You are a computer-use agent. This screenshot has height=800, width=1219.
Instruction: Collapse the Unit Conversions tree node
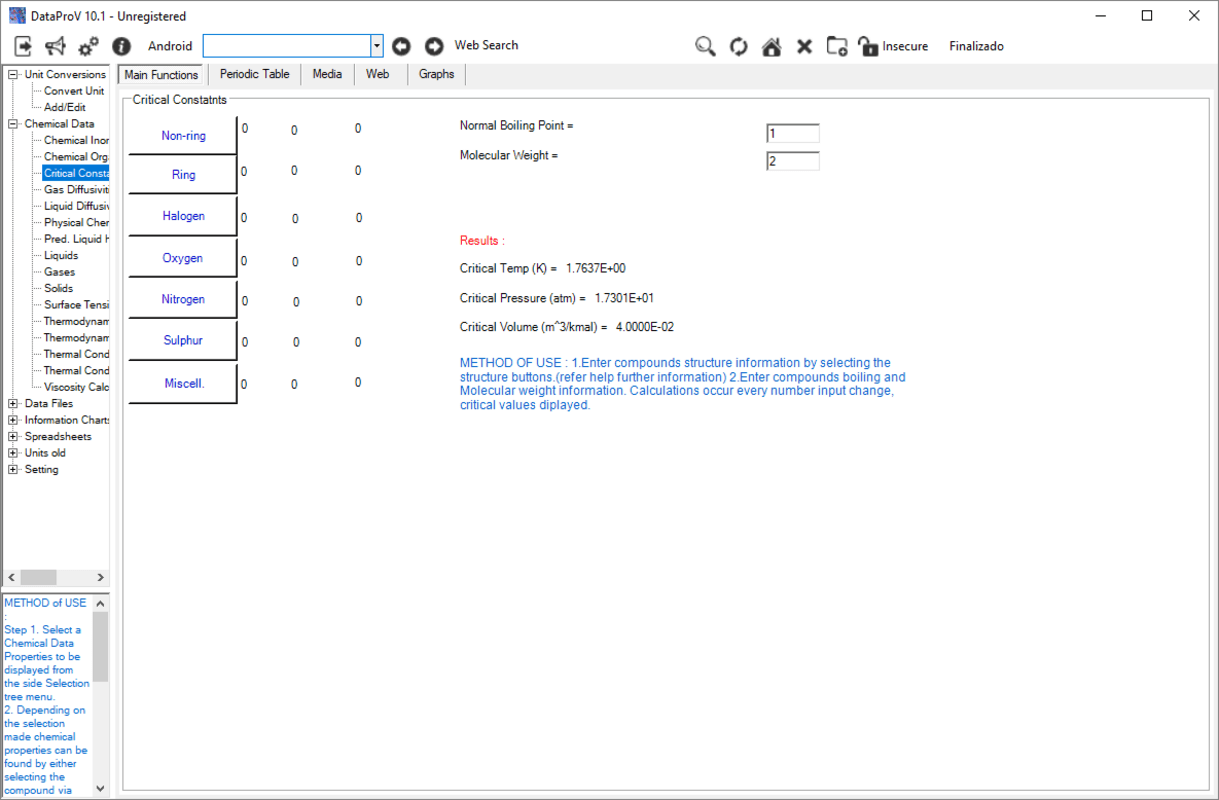(13, 74)
